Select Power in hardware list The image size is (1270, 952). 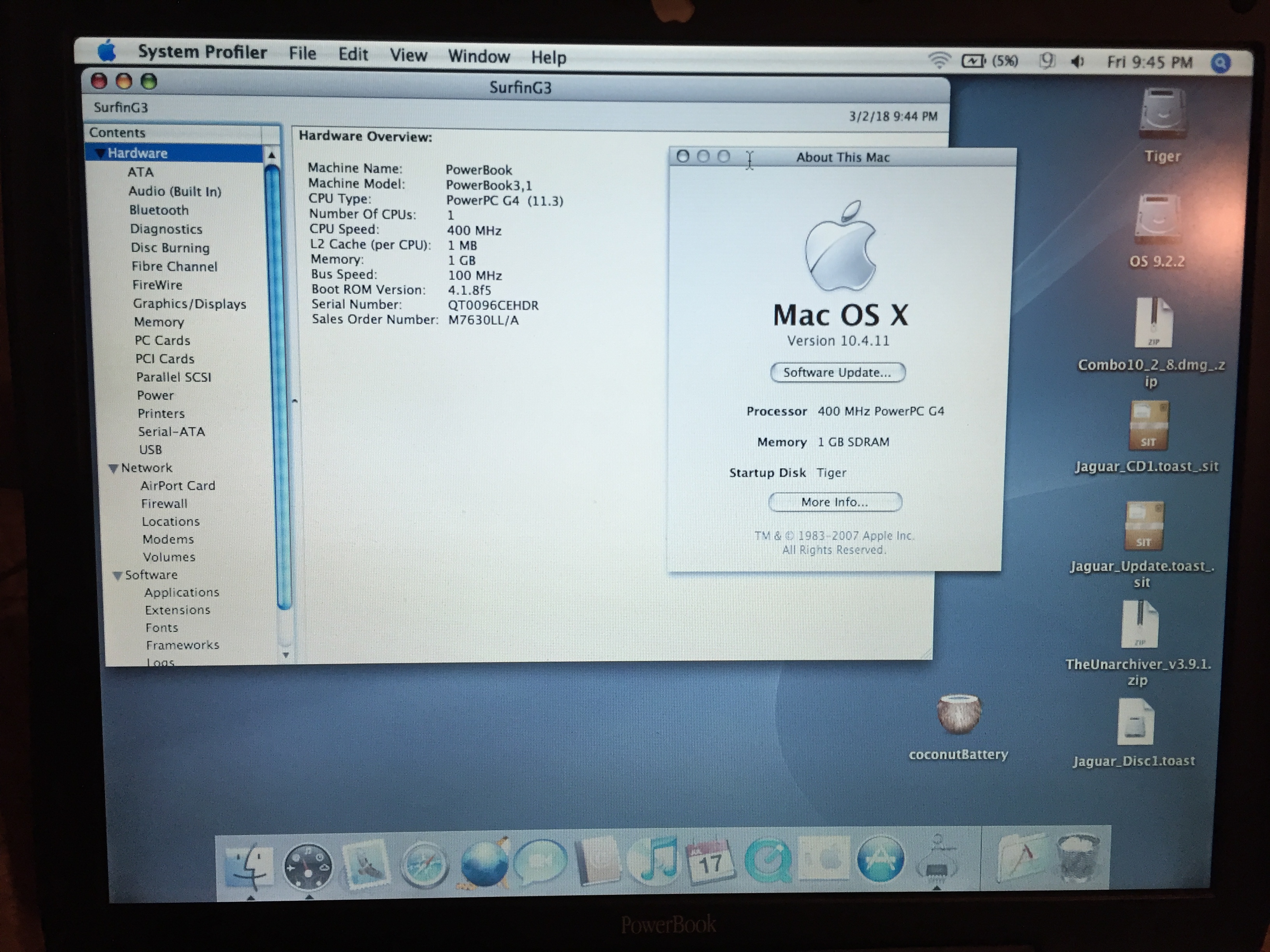(155, 395)
